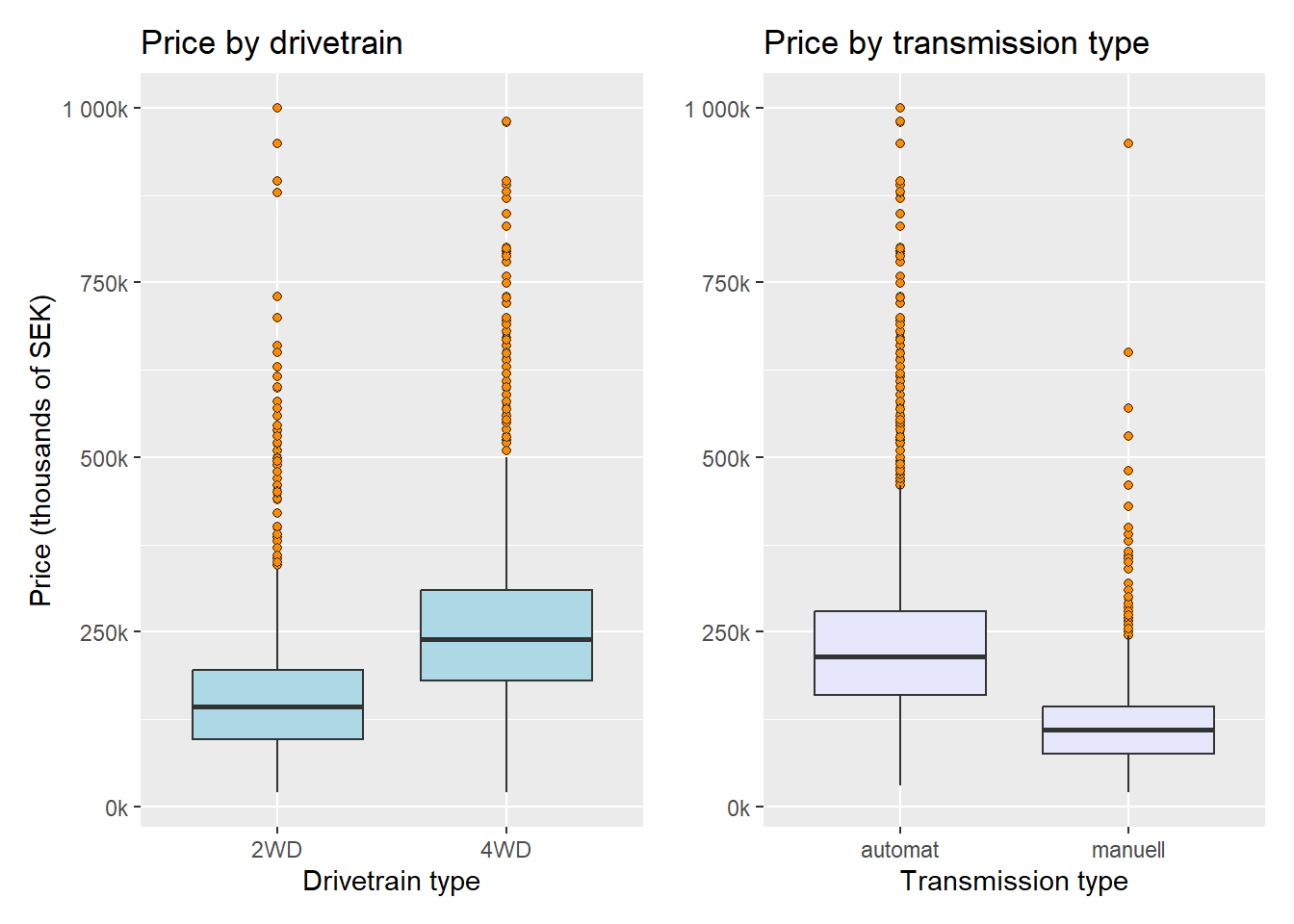This screenshot has height=924, width=1294.
Task: Click the '500k' label on transmission plot
Action: click(726, 459)
